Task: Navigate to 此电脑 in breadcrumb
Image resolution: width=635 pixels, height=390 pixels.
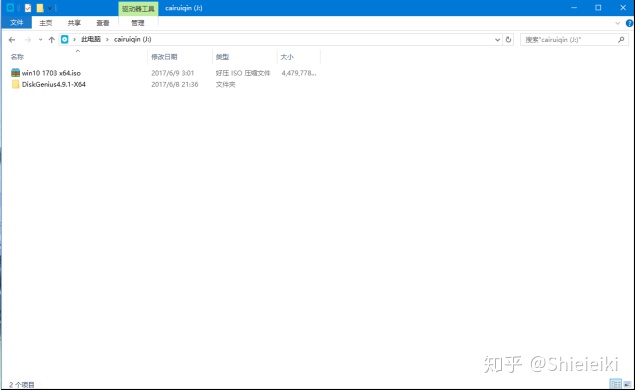Action: [x=91, y=39]
